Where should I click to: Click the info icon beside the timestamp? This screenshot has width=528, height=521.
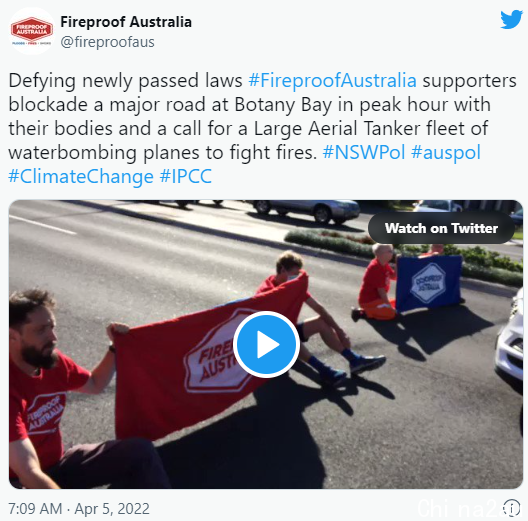[511, 508]
